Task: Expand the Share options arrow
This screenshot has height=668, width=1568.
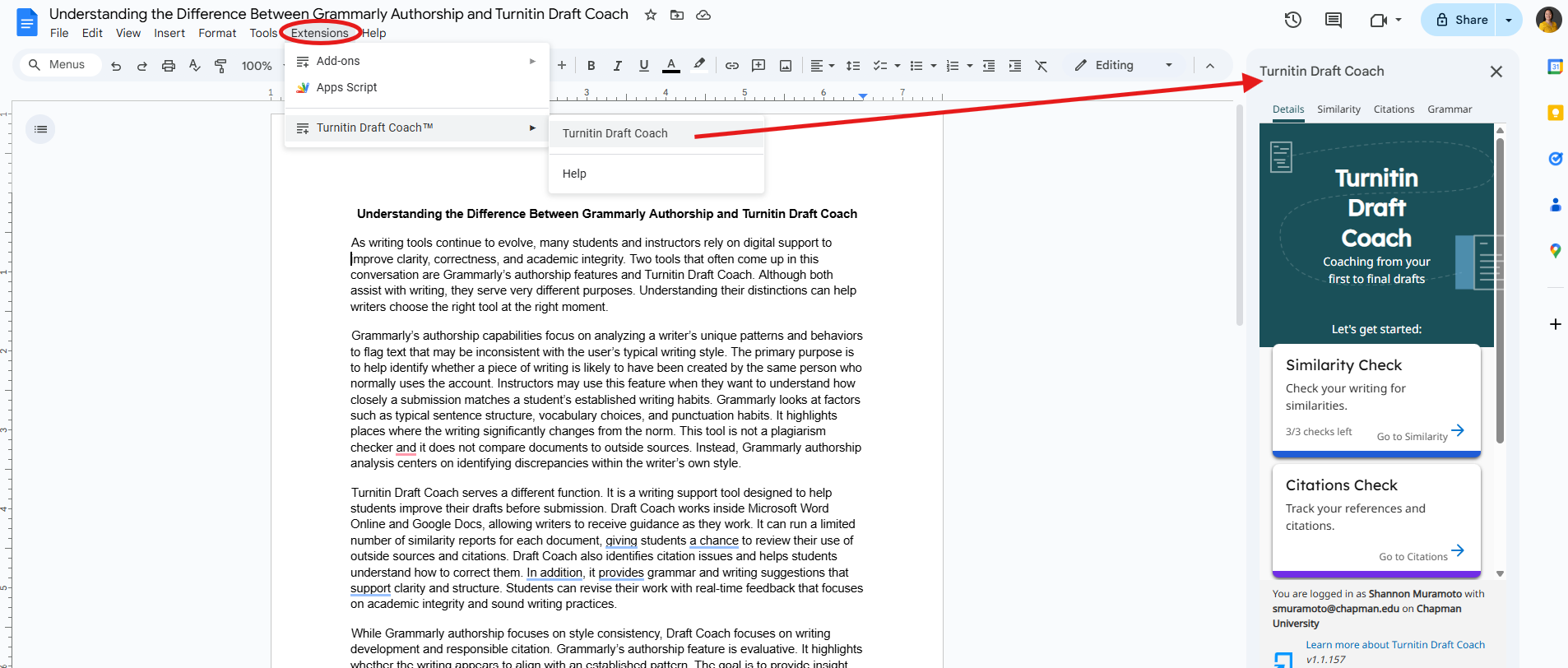Action: pyautogui.click(x=1509, y=20)
